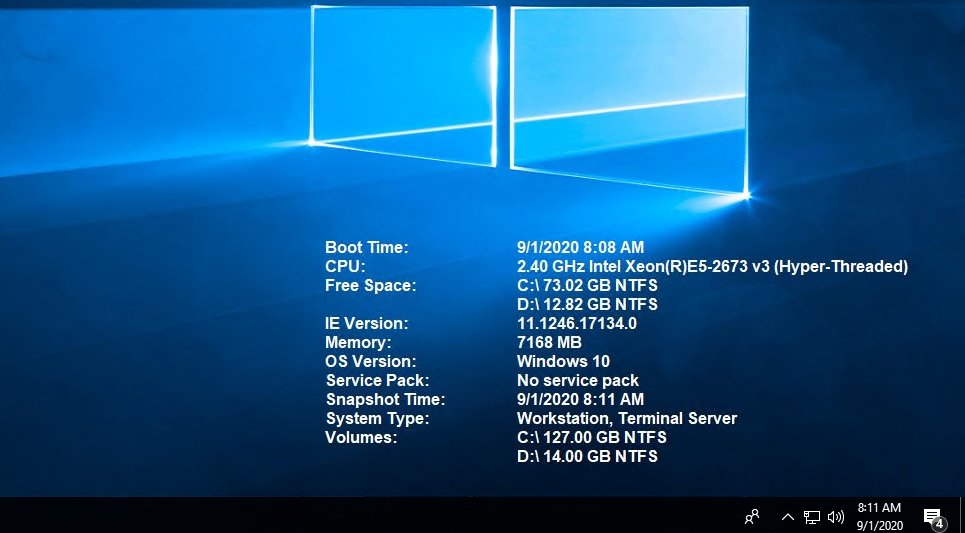Show hidden icons with the tray chevron
Screen dimensions: 965x533
[x=788, y=517]
